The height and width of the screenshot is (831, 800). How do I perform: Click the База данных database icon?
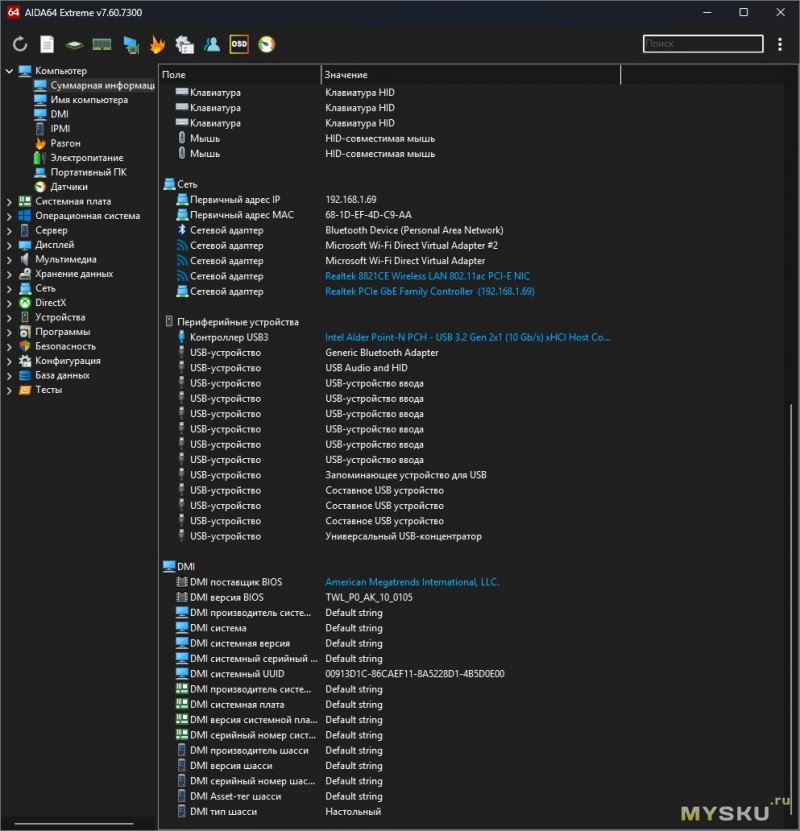(x=25, y=375)
